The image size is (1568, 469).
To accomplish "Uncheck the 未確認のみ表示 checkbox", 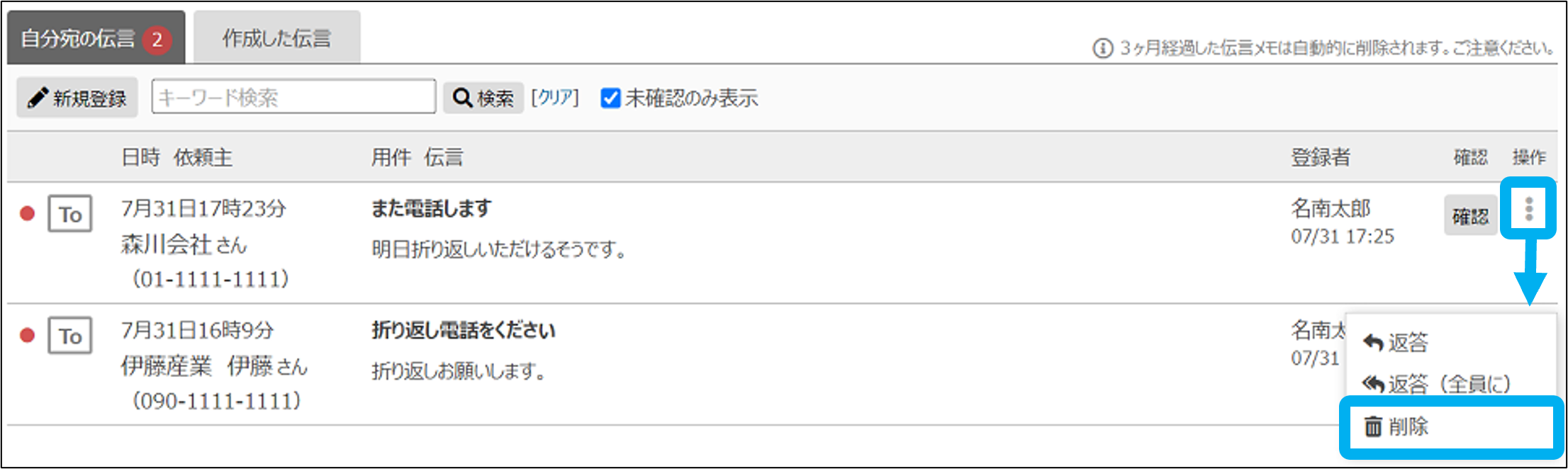I will [x=610, y=98].
